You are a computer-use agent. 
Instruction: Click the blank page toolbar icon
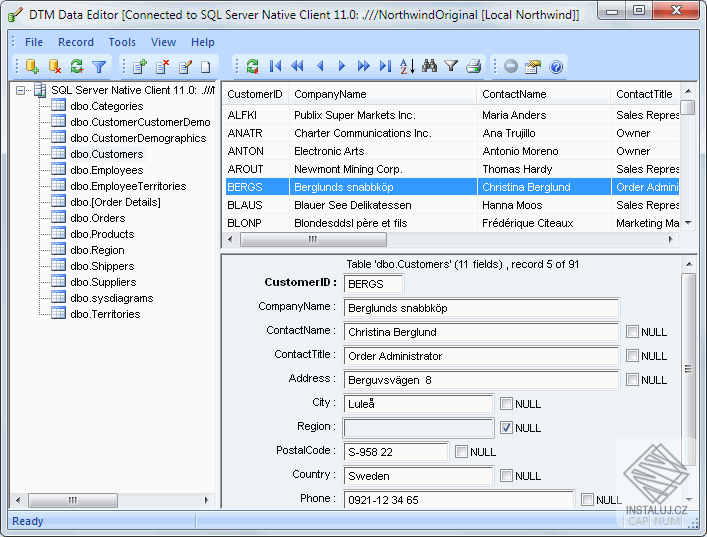[x=206, y=67]
